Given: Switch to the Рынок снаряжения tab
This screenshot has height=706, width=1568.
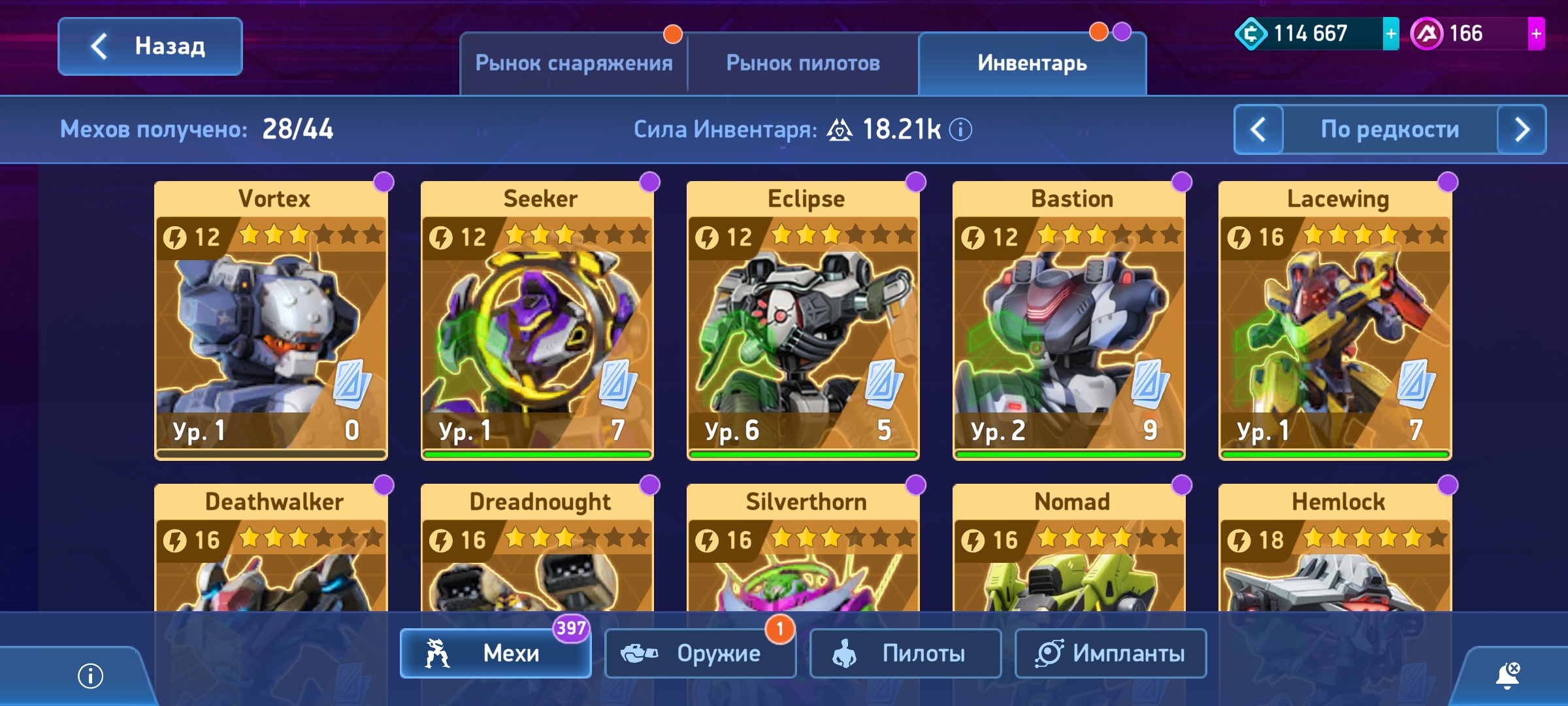Looking at the screenshot, I should pos(574,63).
